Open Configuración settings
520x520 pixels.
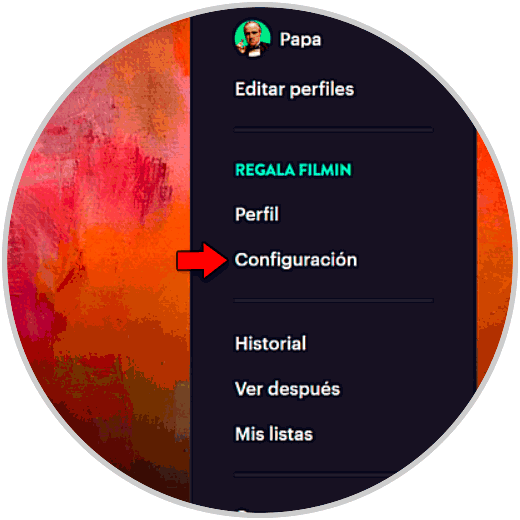coord(296,260)
